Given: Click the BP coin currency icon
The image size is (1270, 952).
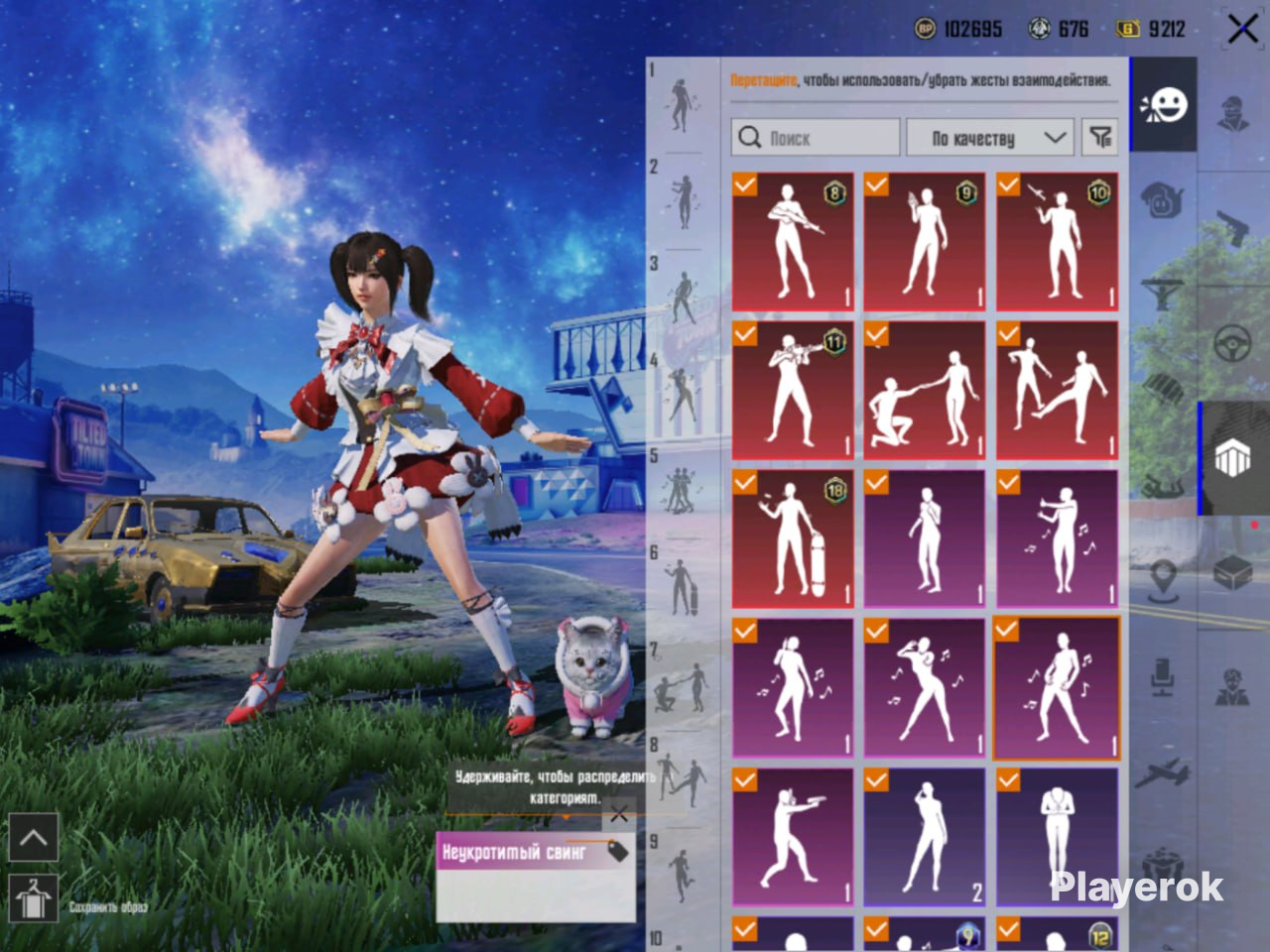Looking at the screenshot, I should [925, 29].
